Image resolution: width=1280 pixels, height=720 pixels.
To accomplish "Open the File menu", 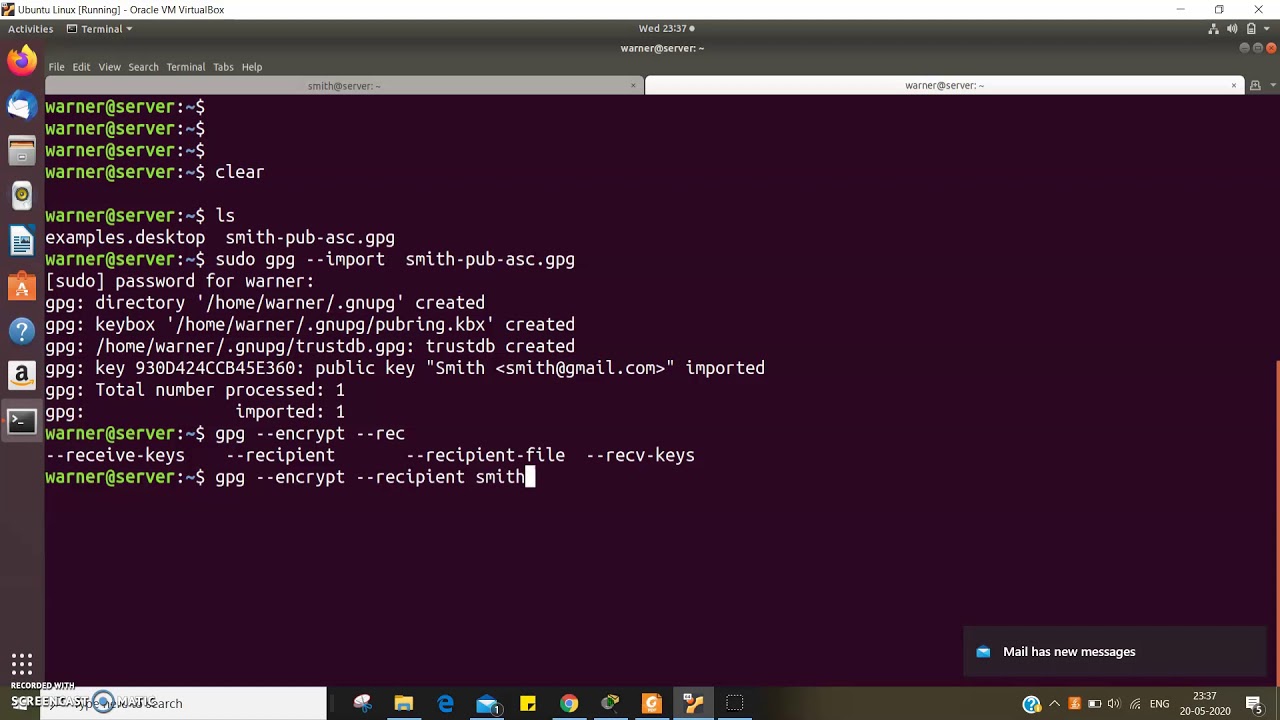I will coord(57,67).
